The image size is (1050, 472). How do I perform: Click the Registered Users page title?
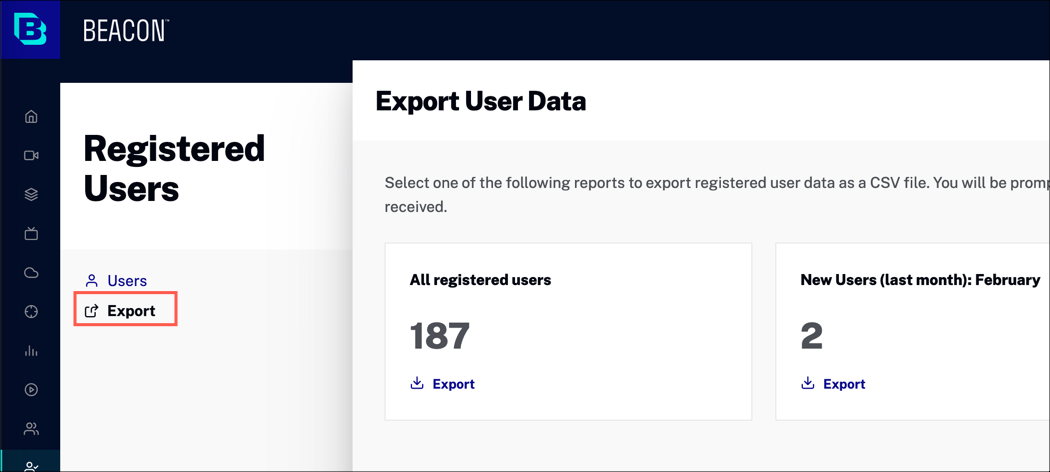pyautogui.click(x=174, y=168)
